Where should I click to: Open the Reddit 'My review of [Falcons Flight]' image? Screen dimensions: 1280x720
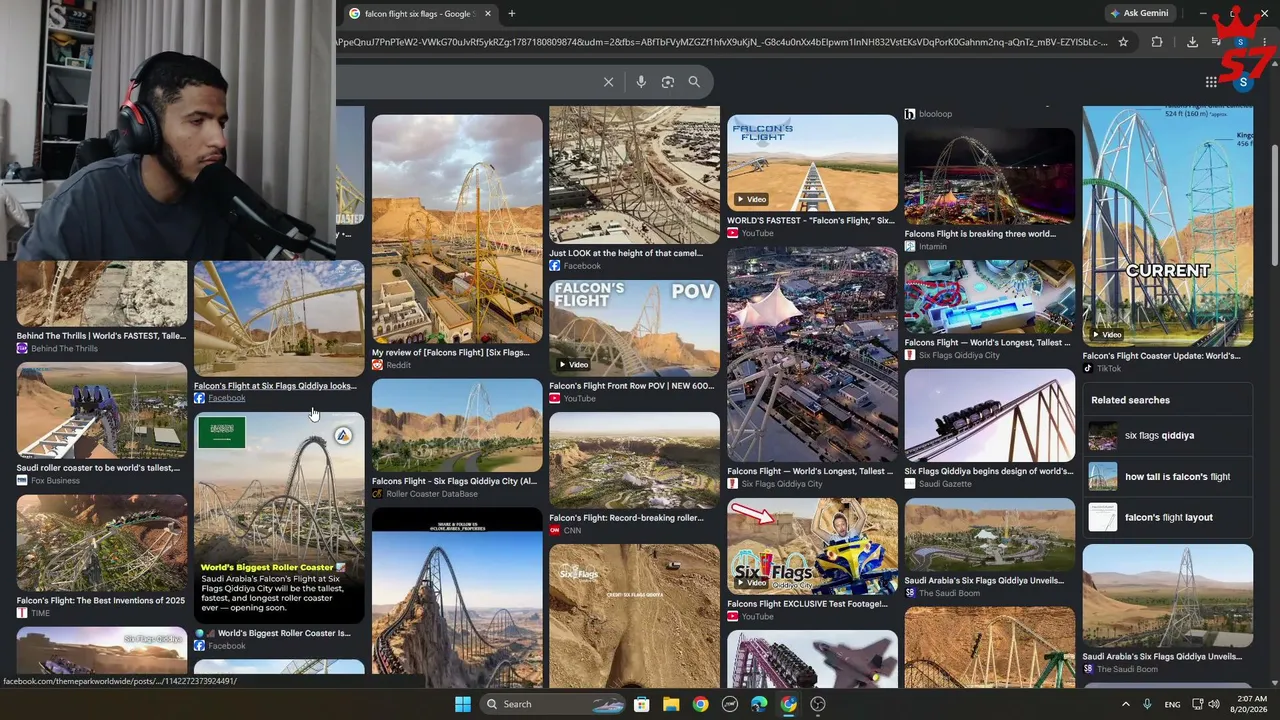(457, 229)
